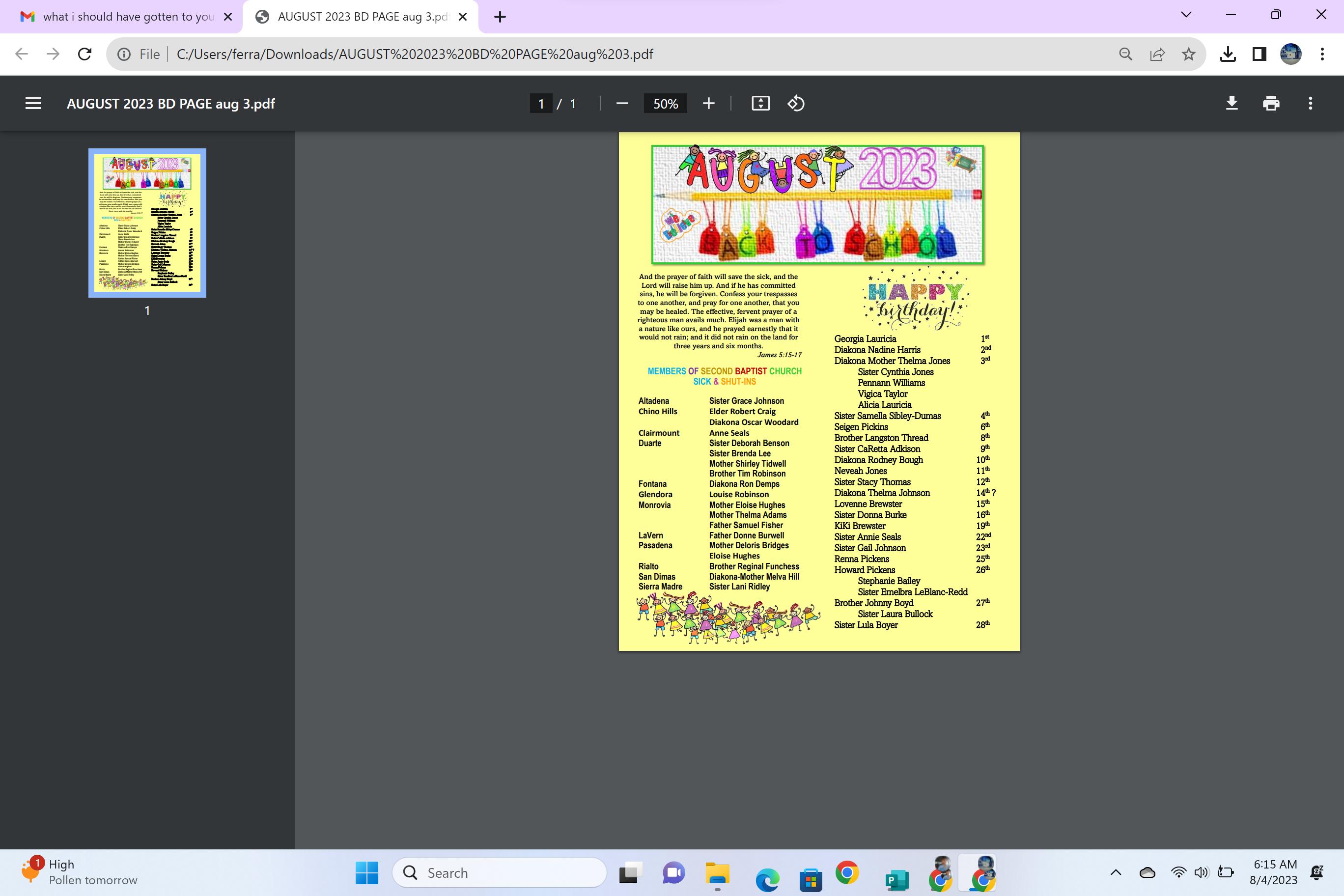
Task: Expand the tab search chevron
Action: pyautogui.click(x=1186, y=15)
